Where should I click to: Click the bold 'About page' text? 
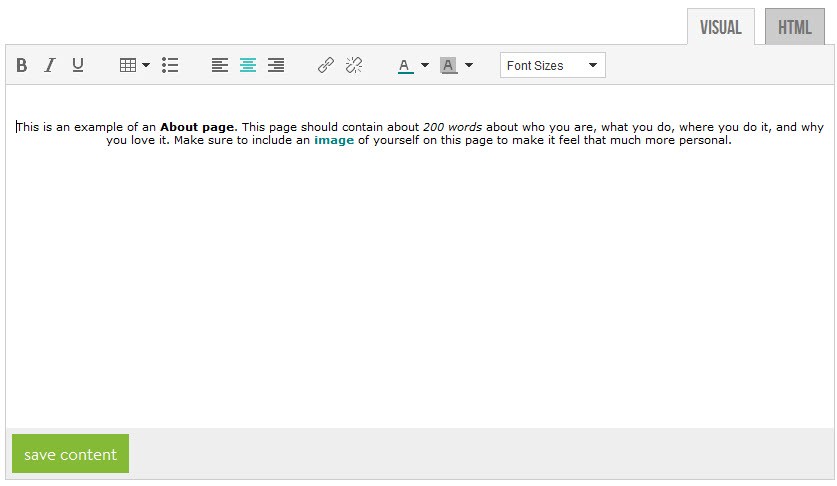coord(197,127)
